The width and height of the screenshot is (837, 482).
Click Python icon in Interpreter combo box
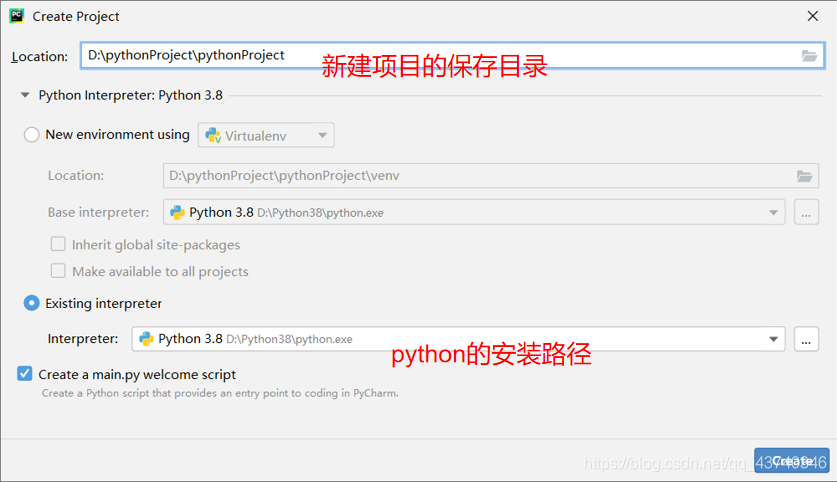coord(146,339)
